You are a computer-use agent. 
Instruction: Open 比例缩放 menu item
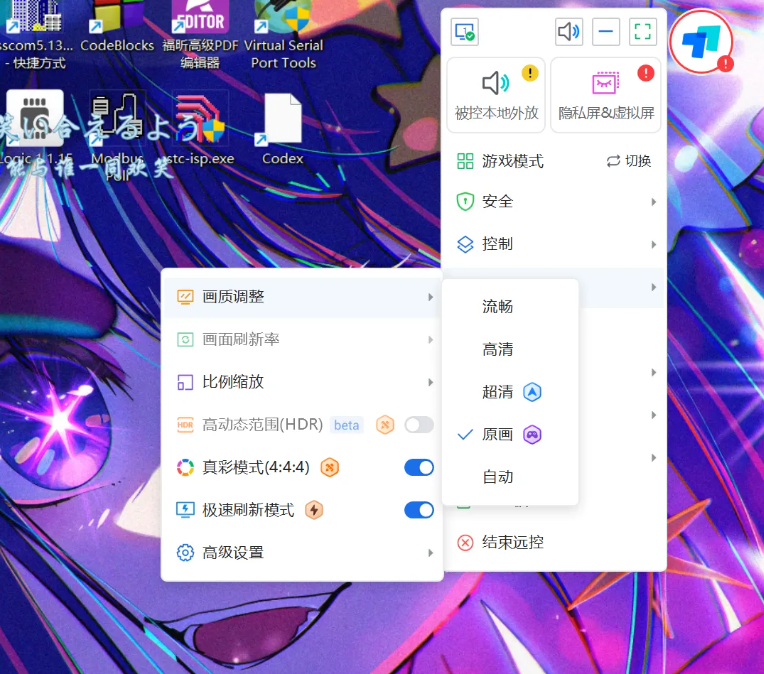(302, 382)
